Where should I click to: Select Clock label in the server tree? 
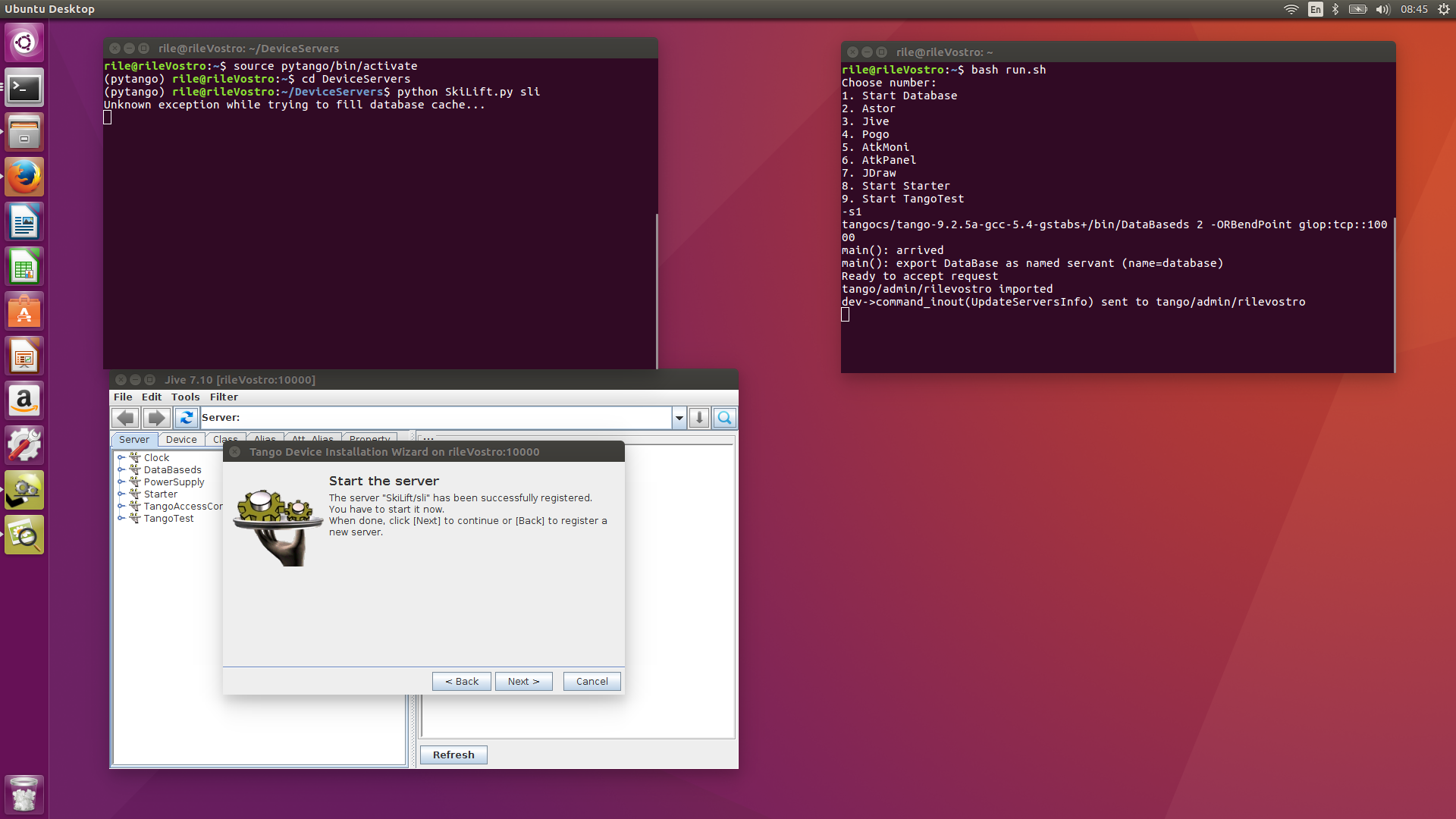pos(157,458)
